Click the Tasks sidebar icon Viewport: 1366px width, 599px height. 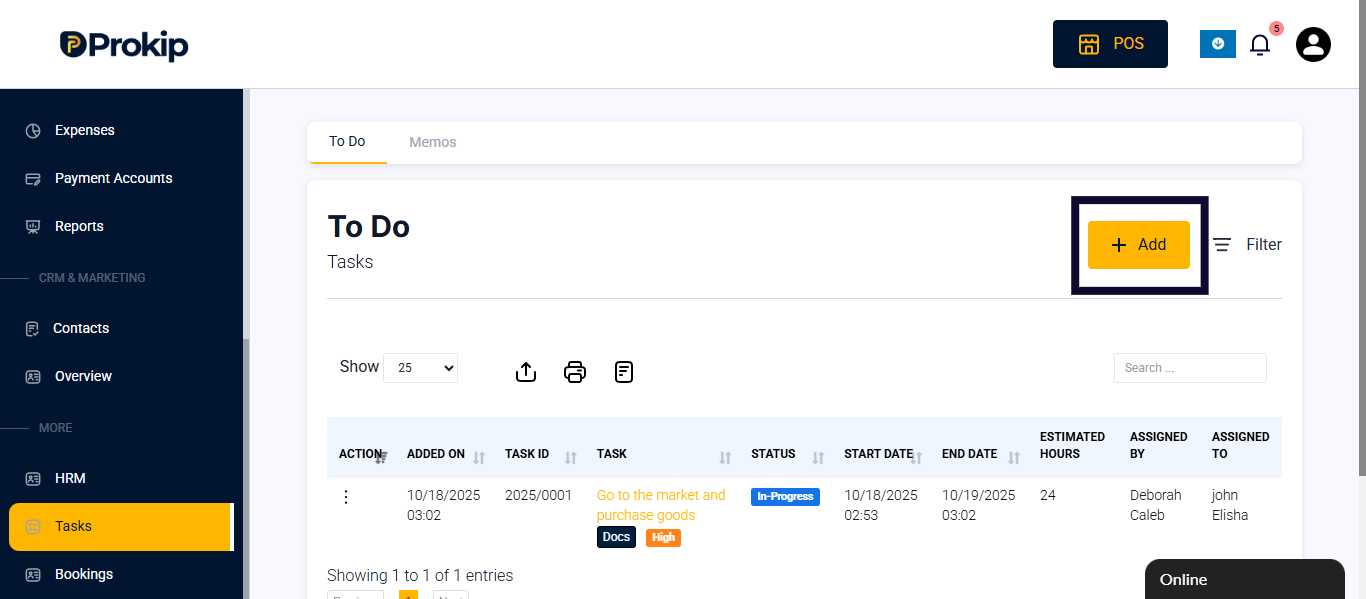click(33, 527)
